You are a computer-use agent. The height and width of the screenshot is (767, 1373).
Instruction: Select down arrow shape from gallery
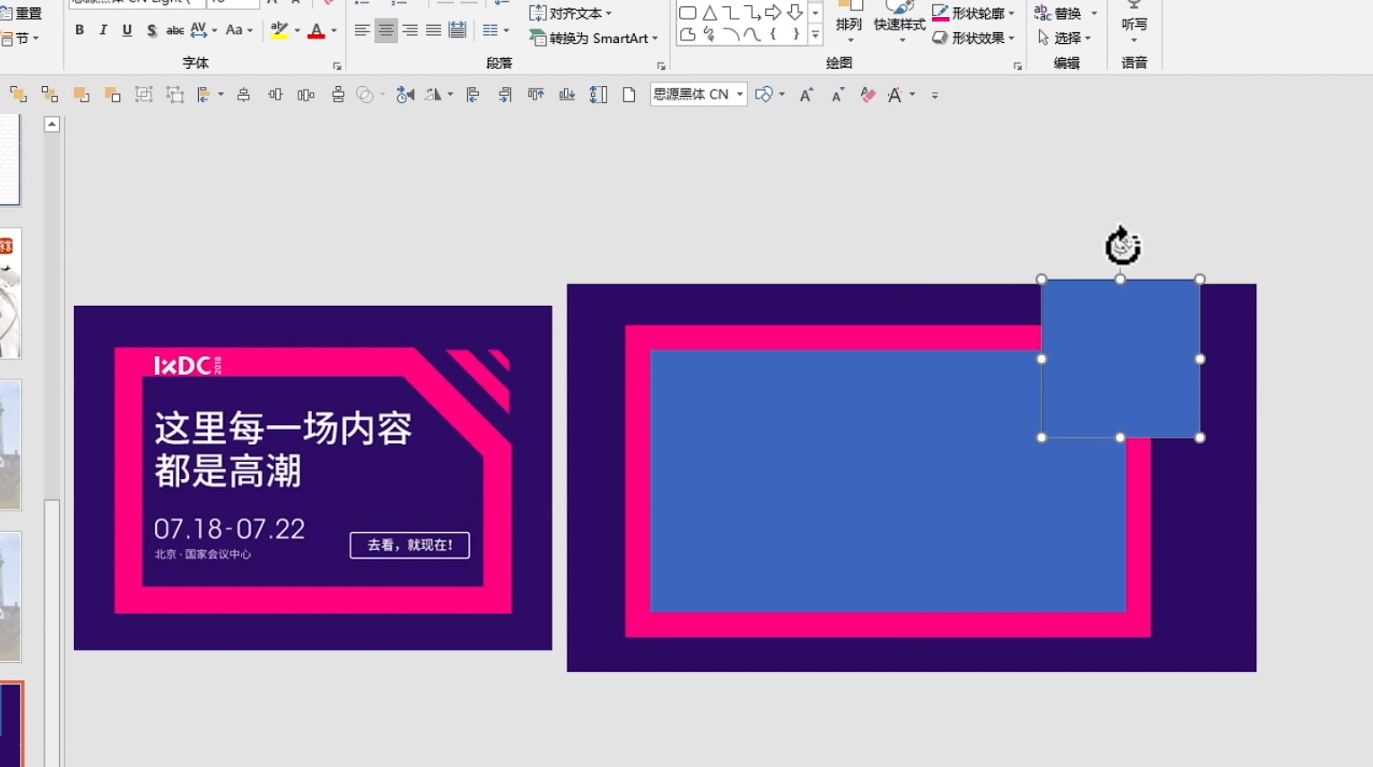tap(795, 13)
